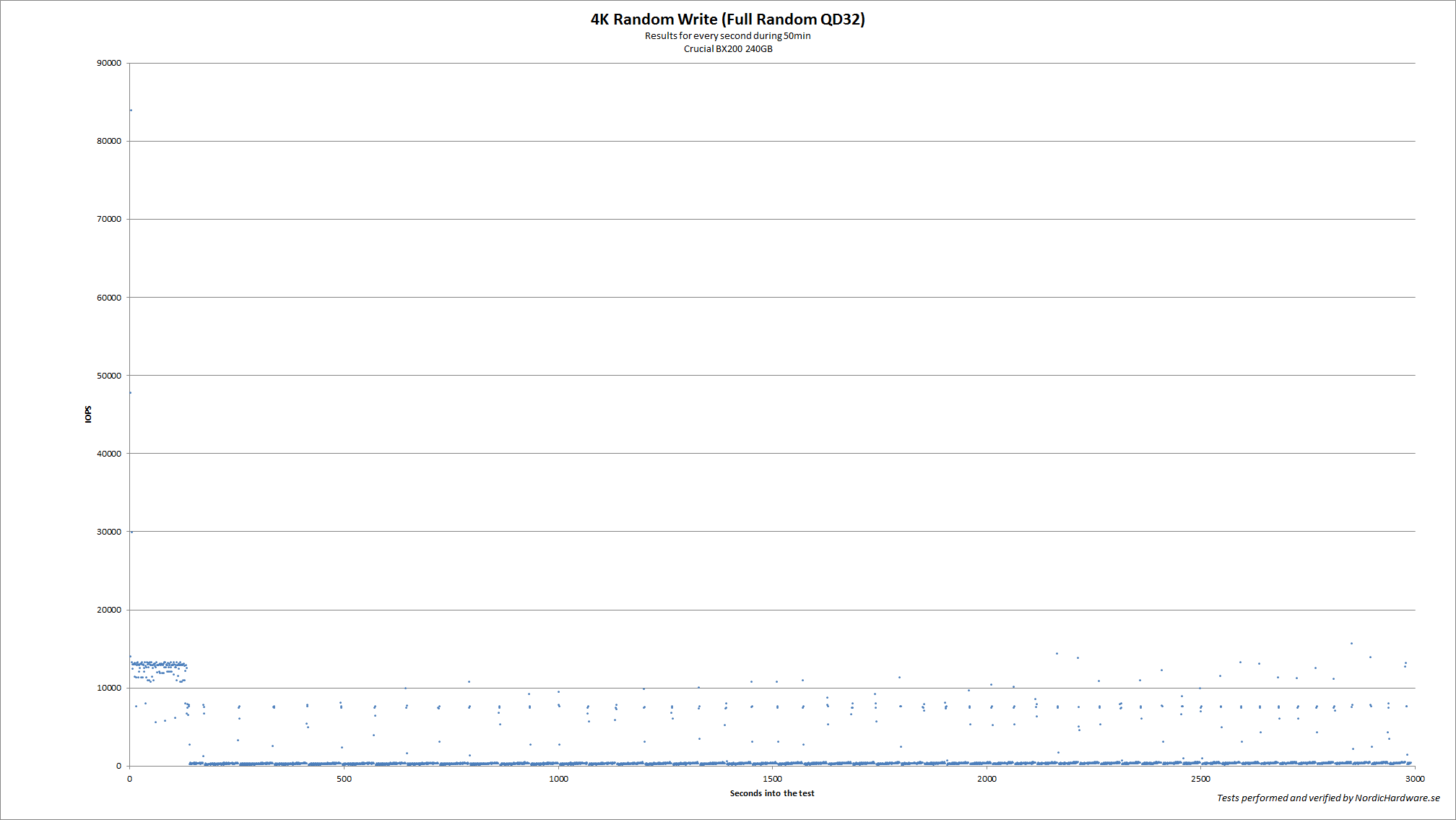Click the 3000 x-axis label
This screenshot has width=1456, height=820.
1414,779
